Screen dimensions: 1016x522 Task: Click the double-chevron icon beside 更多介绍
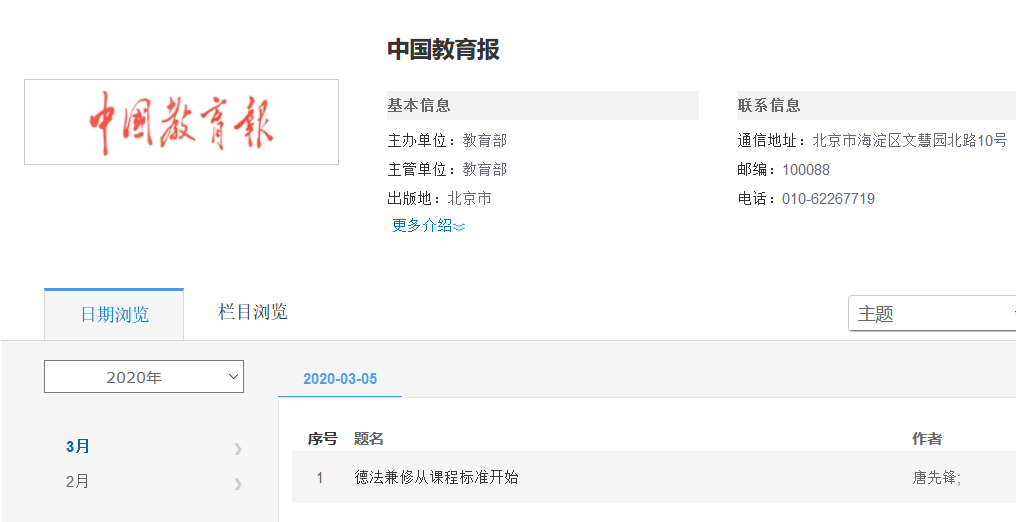459,227
